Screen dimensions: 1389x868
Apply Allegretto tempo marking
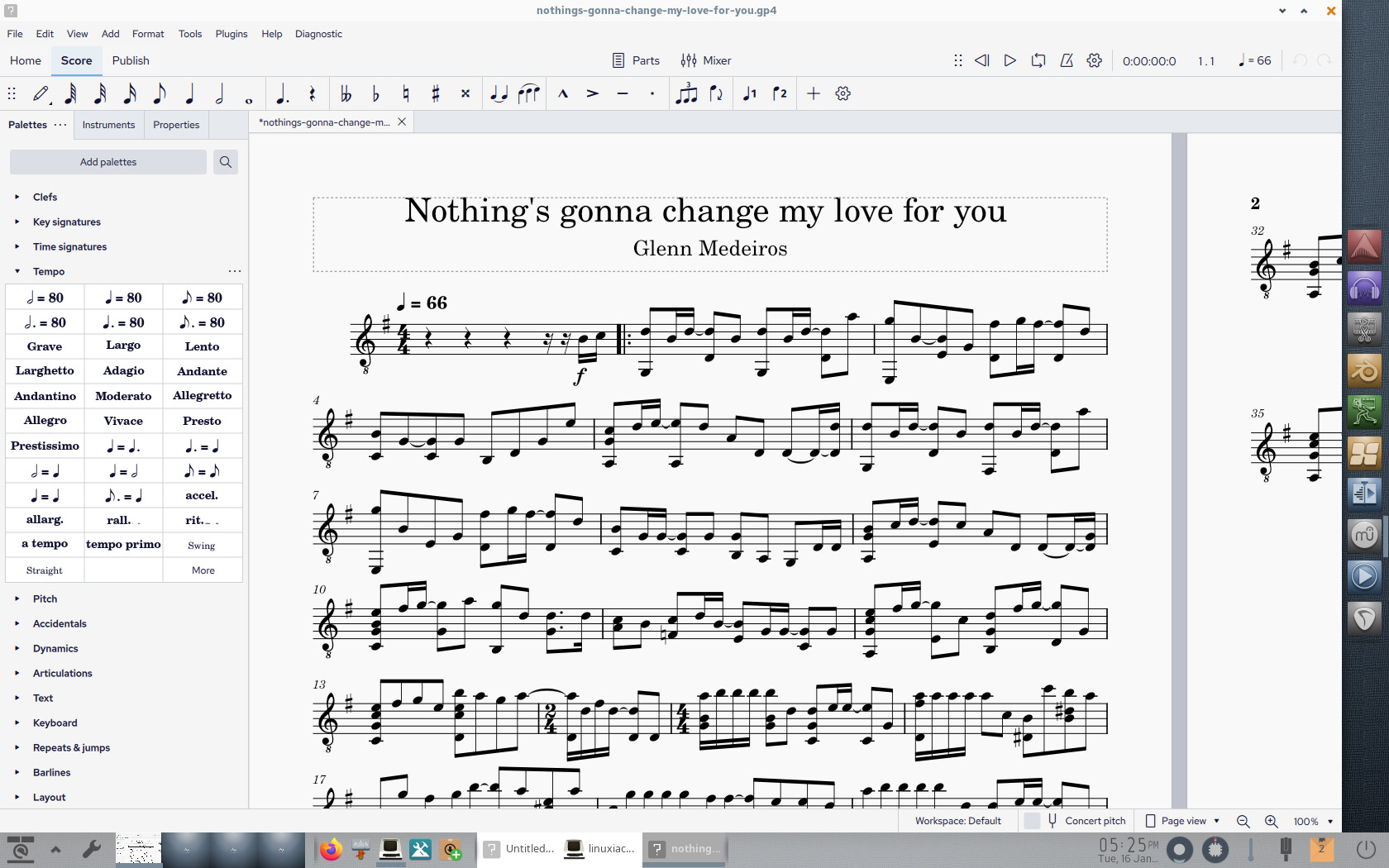pos(203,396)
